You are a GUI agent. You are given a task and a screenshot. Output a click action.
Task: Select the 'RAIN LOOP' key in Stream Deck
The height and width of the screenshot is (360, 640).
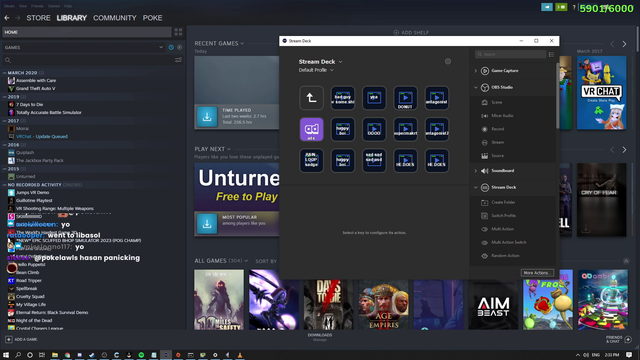click(x=311, y=161)
